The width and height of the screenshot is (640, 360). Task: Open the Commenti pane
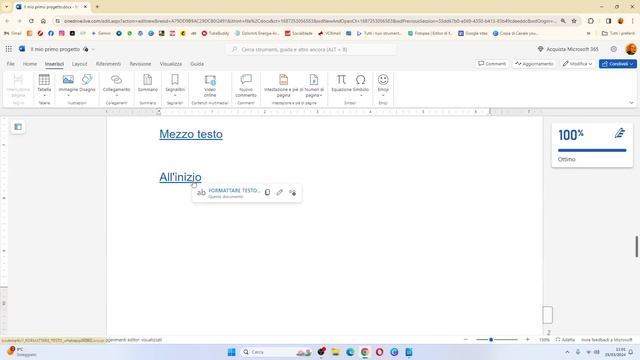492,64
